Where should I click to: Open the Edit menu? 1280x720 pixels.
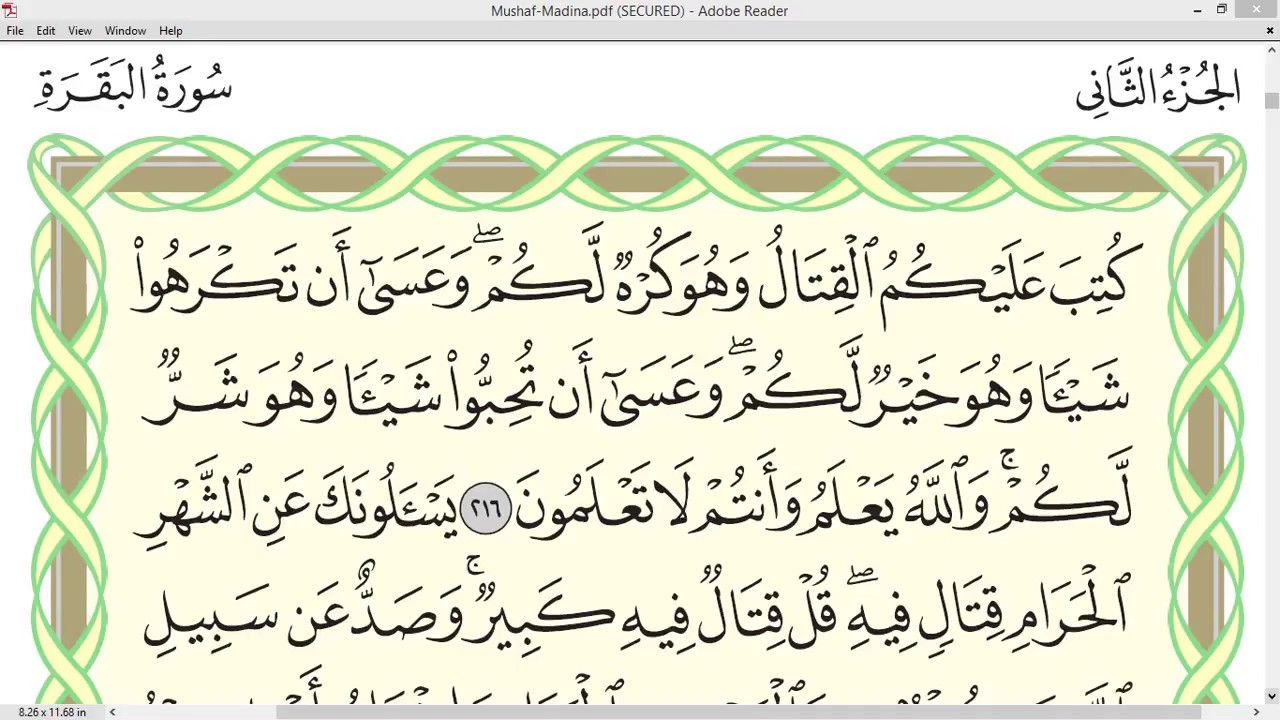(46, 31)
